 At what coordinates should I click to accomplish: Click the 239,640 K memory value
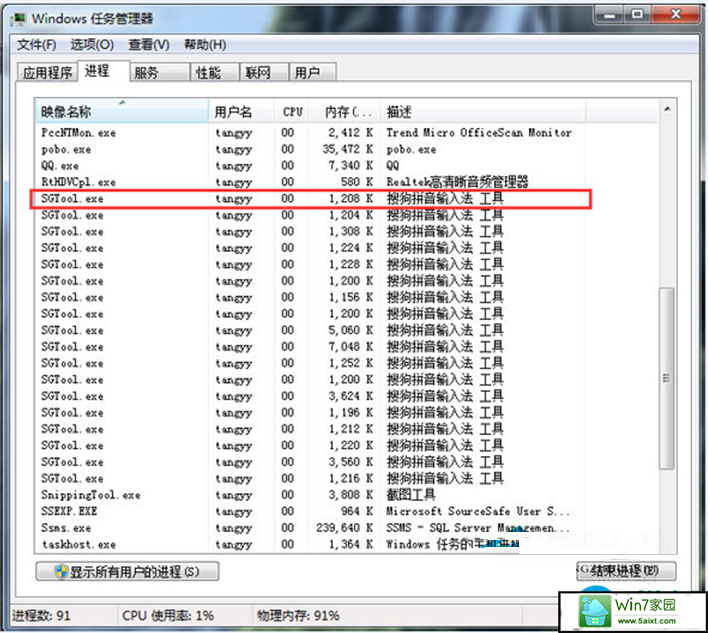[345, 528]
